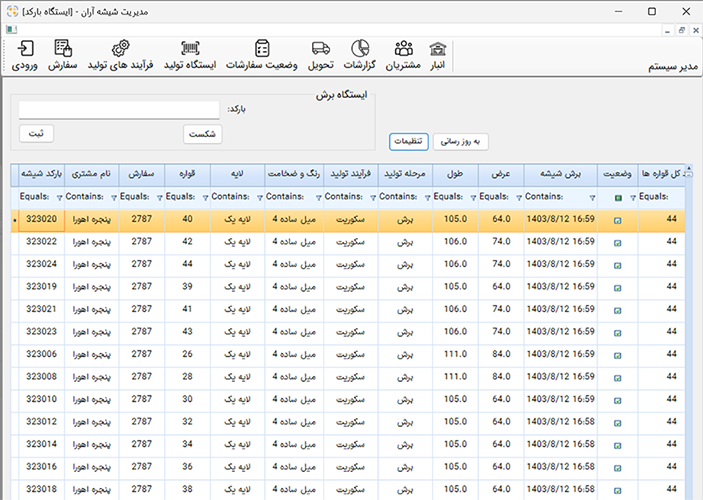
Task: Open the انبار (warehouse) toolbar icon
Action: (438, 56)
